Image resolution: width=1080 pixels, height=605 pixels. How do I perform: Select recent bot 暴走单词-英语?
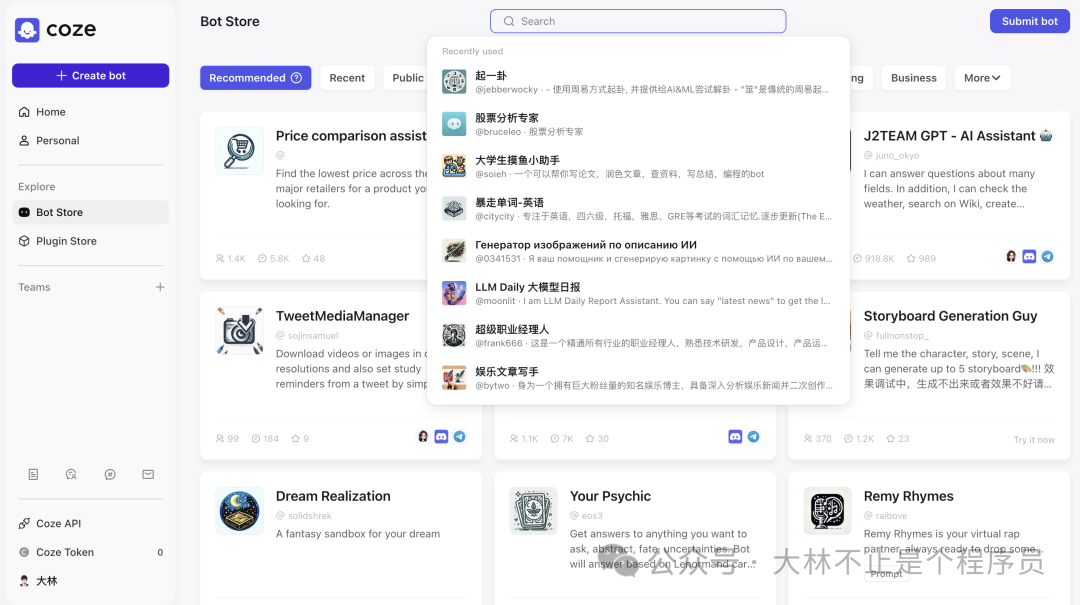638,209
